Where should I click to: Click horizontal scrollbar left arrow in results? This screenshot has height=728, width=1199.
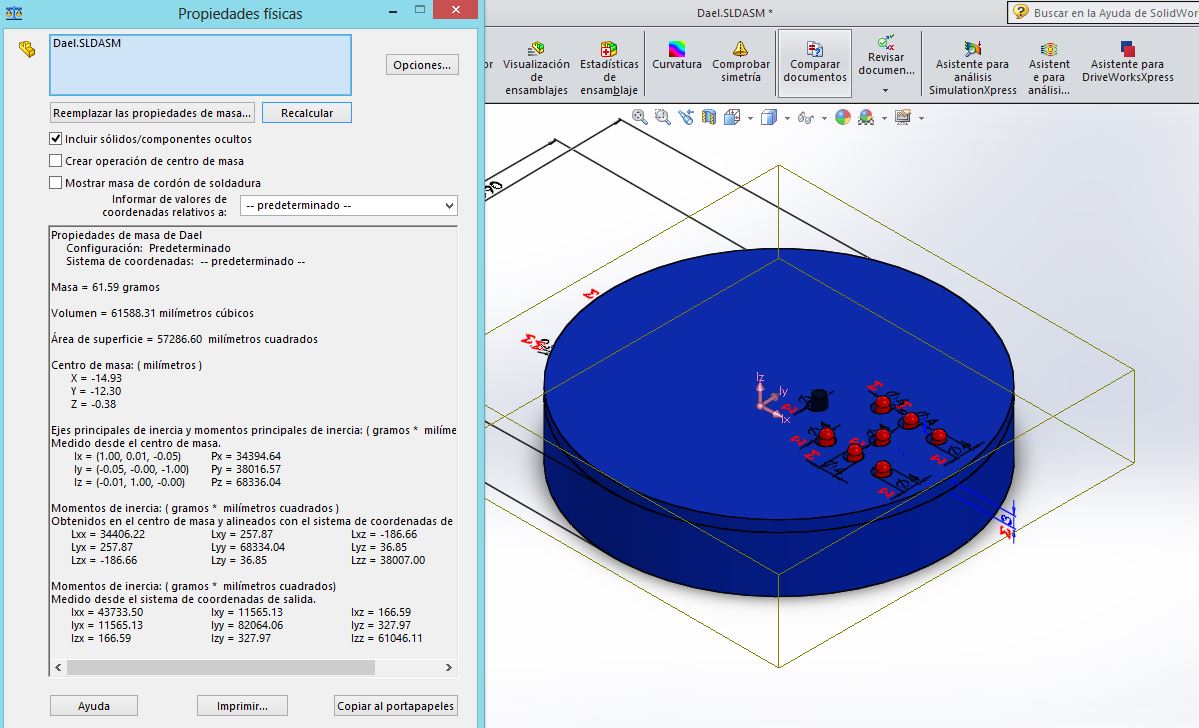[58, 668]
